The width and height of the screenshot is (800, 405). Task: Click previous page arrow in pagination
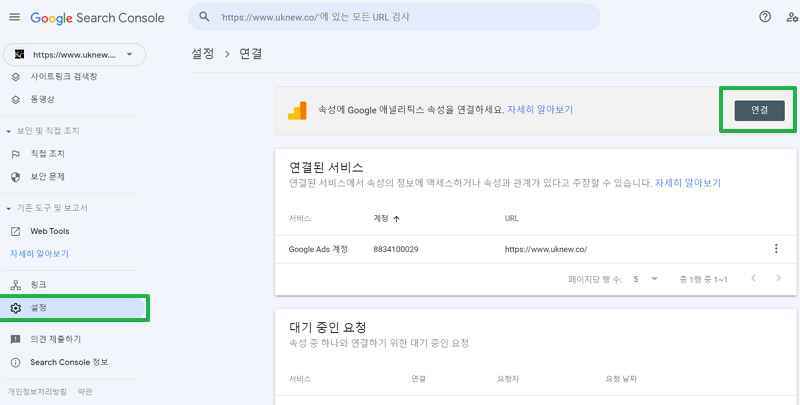pyautogui.click(x=754, y=279)
